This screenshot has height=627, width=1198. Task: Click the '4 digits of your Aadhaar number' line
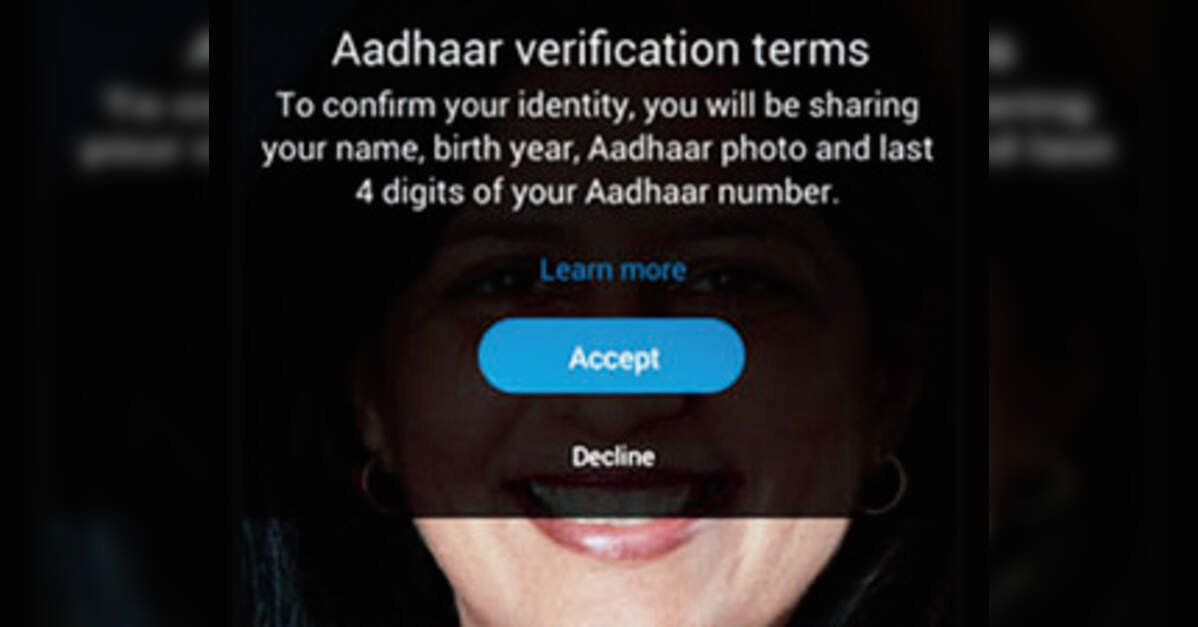point(597,192)
